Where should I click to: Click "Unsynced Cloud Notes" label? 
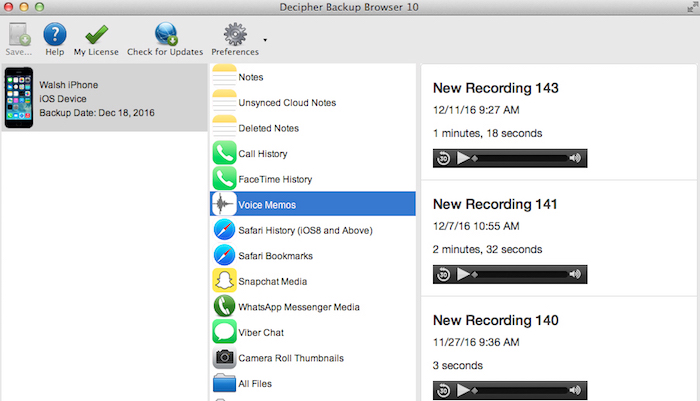point(287,103)
